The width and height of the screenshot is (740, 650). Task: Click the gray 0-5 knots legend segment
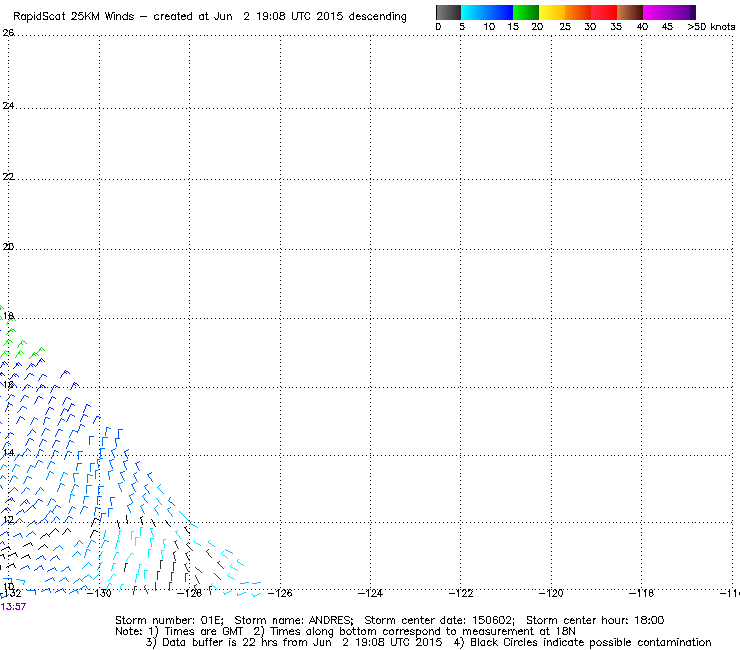(x=448, y=12)
